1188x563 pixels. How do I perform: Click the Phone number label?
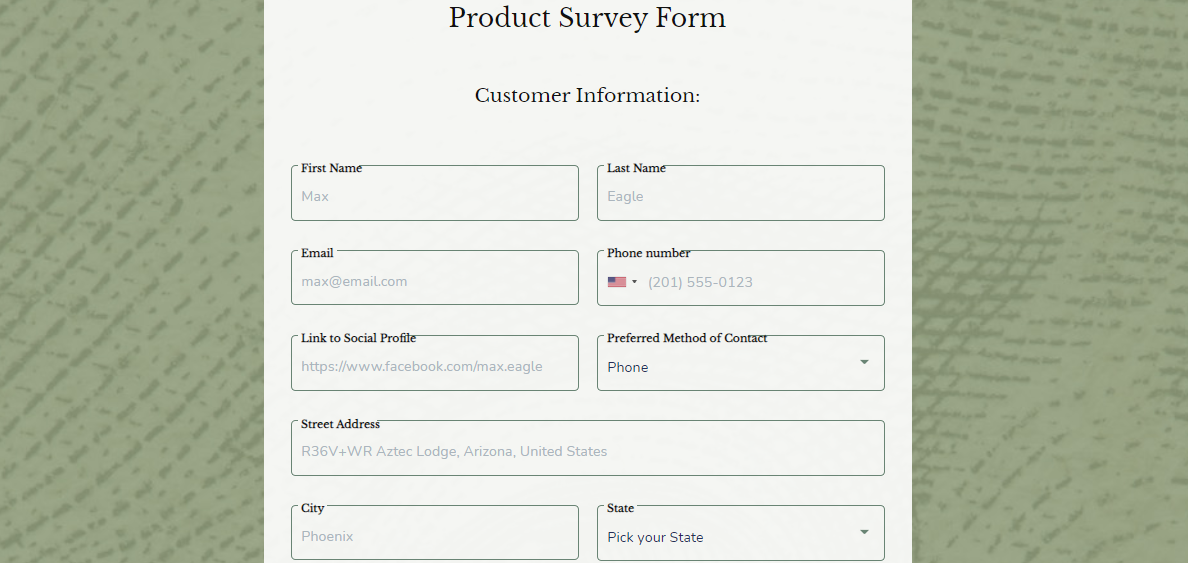649,253
